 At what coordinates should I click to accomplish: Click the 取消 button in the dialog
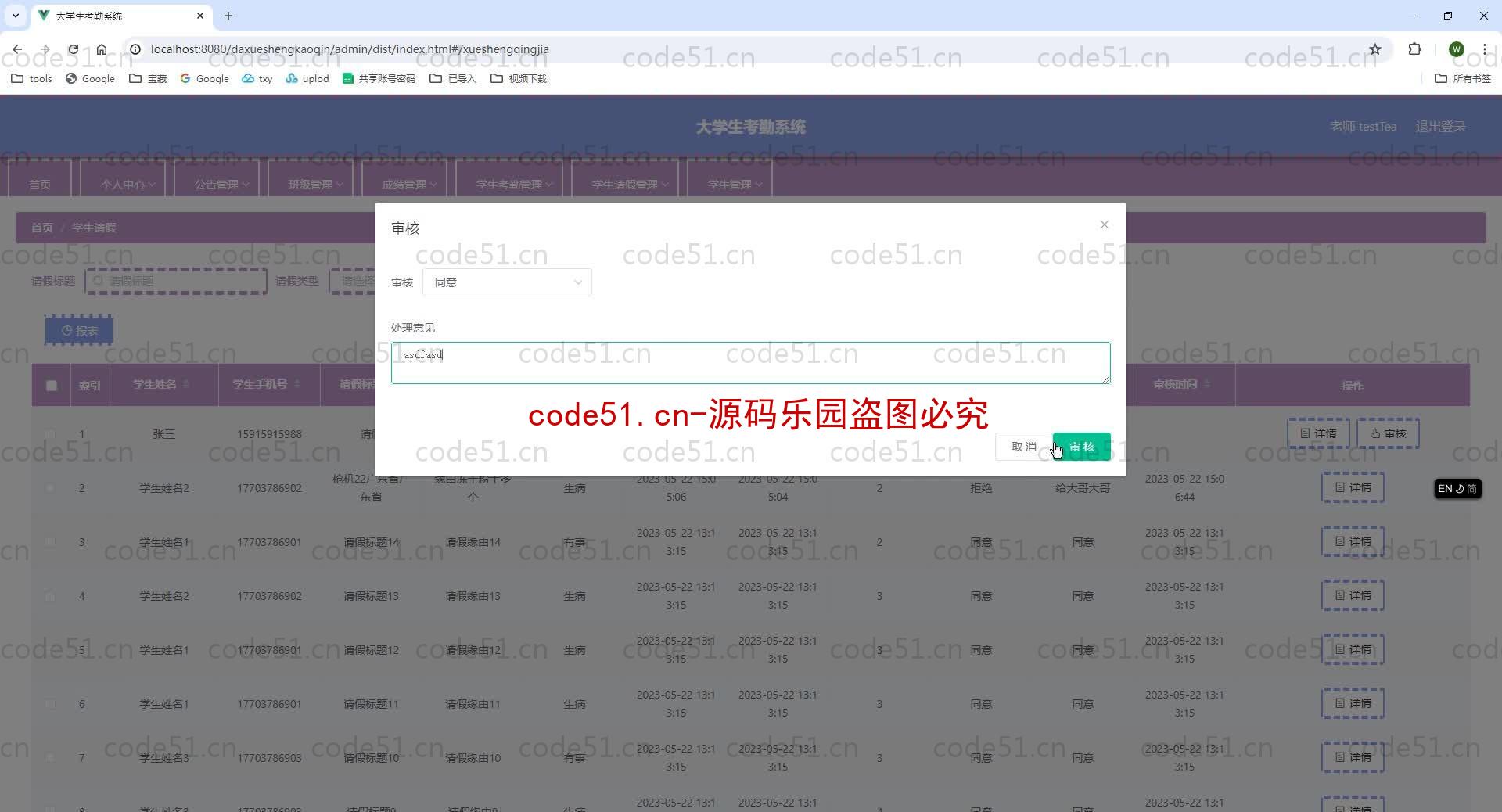[x=1023, y=447]
